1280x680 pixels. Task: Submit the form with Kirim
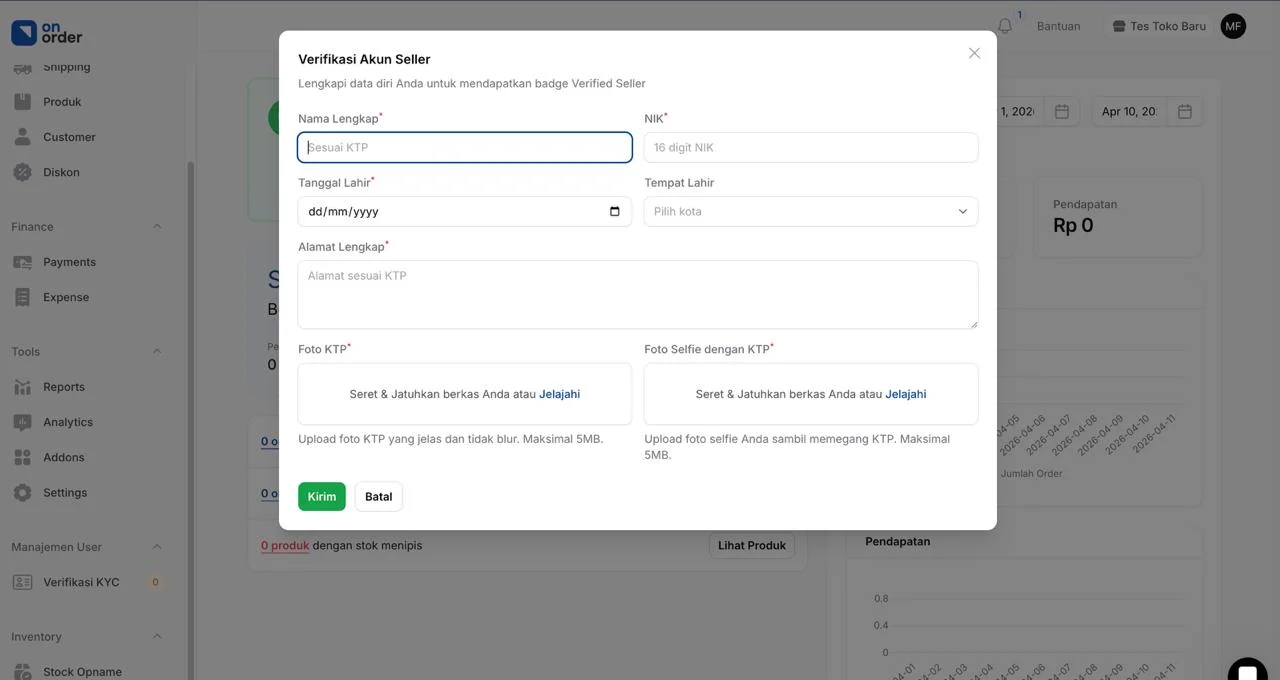[x=322, y=497]
